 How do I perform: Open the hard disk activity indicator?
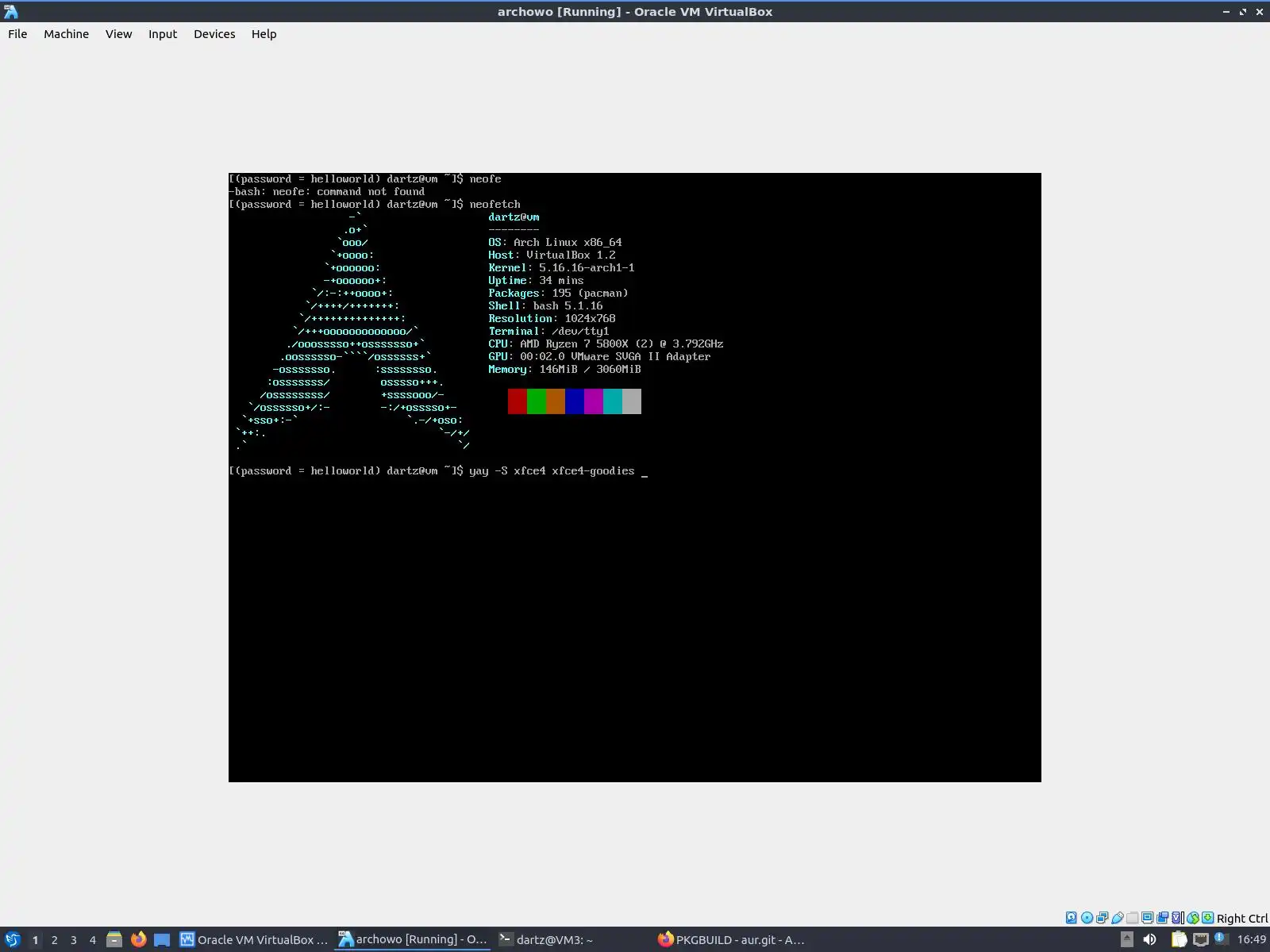click(x=1072, y=918)
